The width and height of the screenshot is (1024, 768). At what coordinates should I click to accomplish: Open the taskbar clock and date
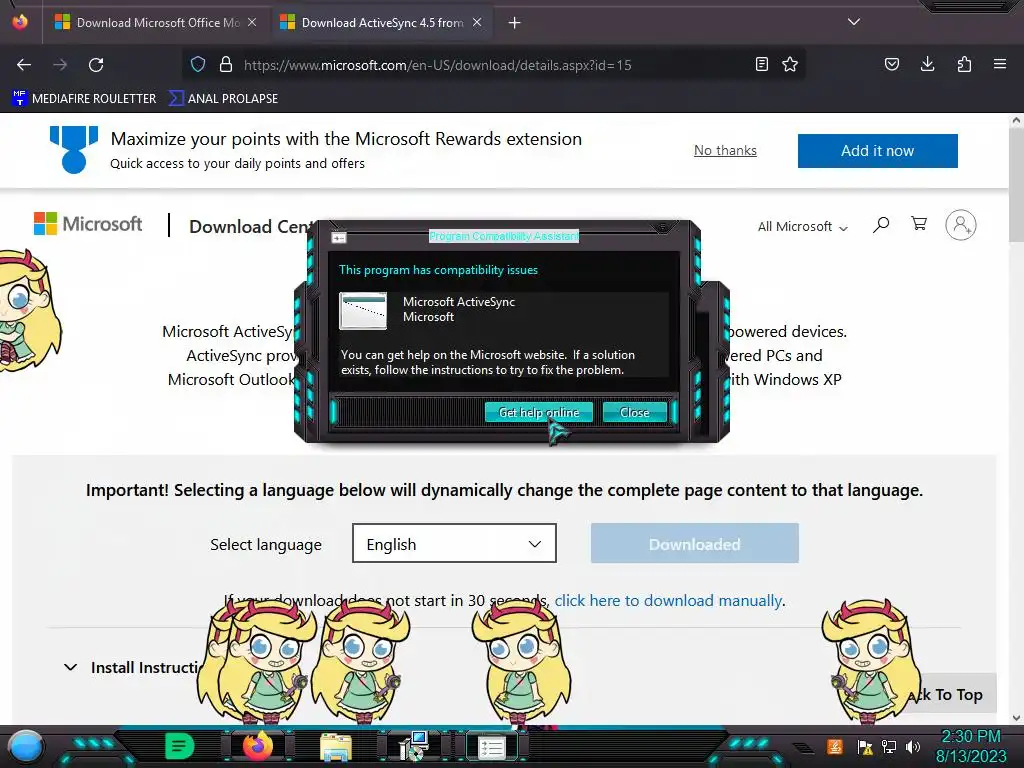point(971,746)
